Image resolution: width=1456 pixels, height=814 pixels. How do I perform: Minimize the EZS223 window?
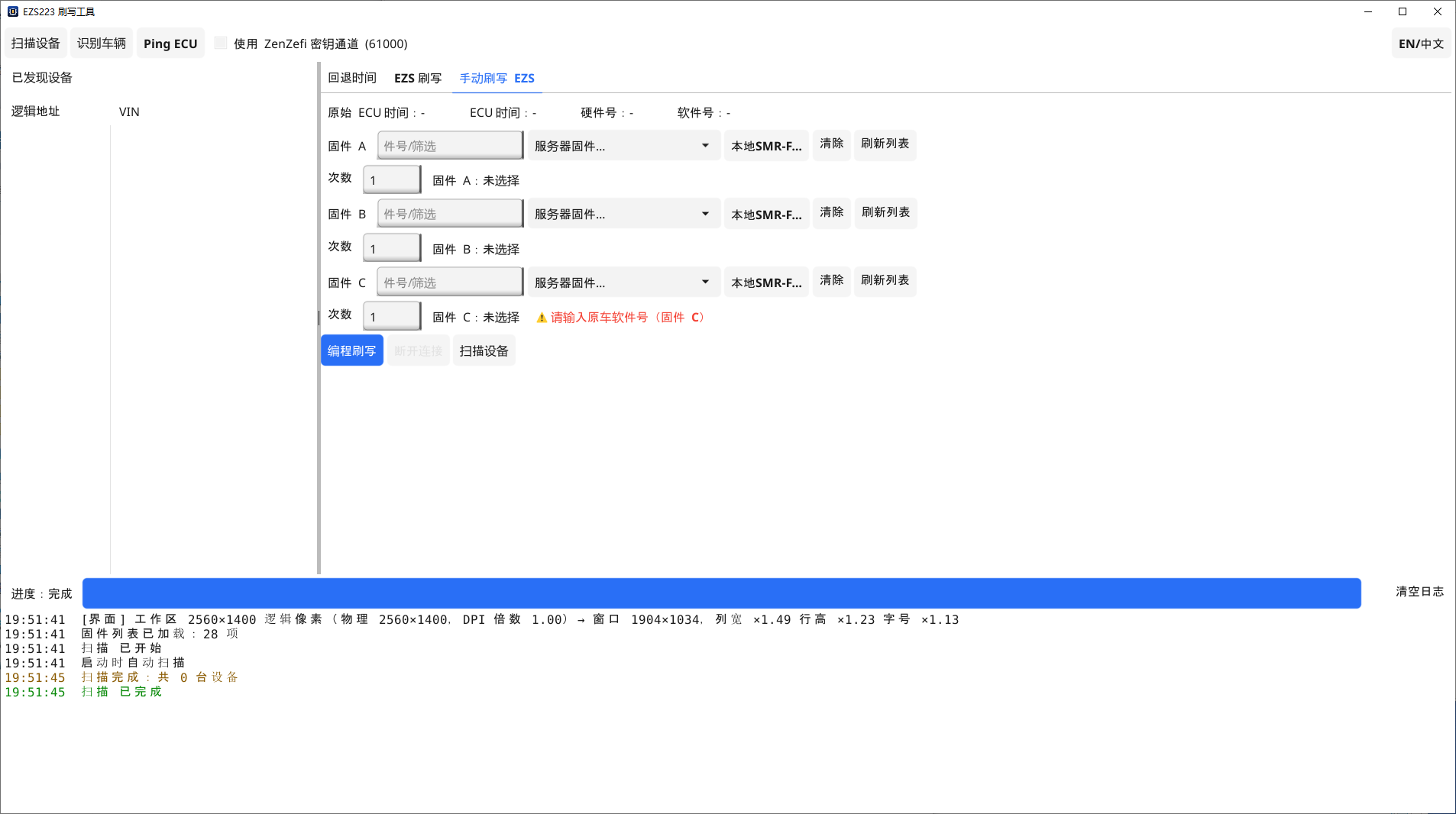click(x=1368, y=11)
